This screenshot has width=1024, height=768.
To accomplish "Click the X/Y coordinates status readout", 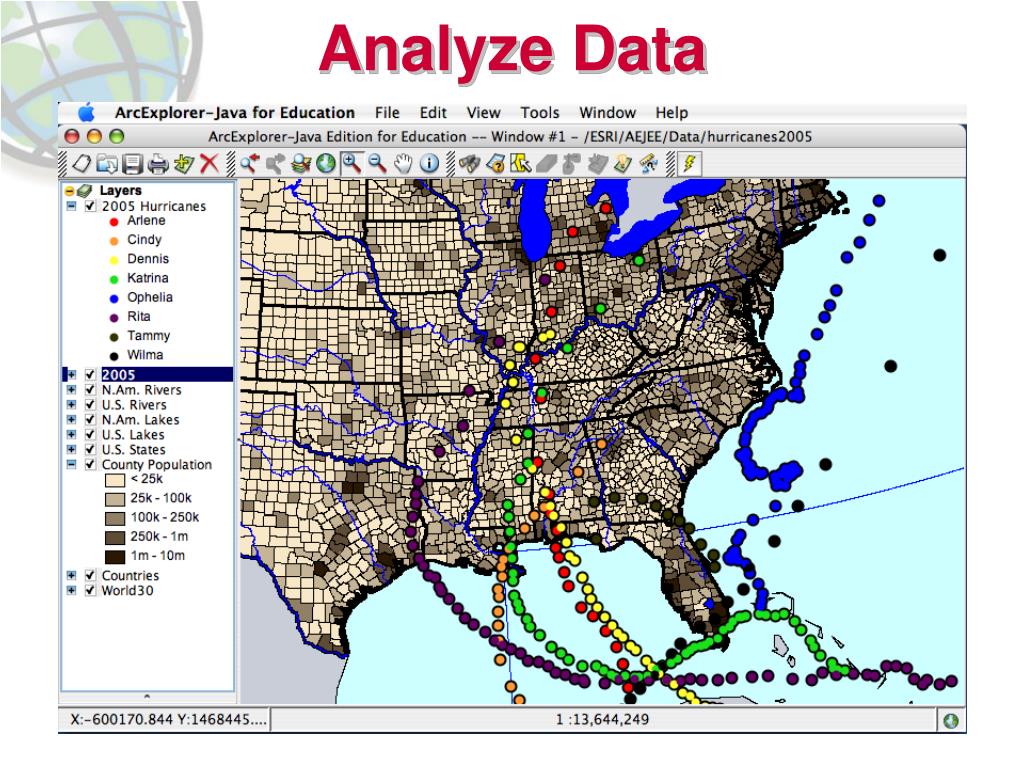I will point(164,720).
